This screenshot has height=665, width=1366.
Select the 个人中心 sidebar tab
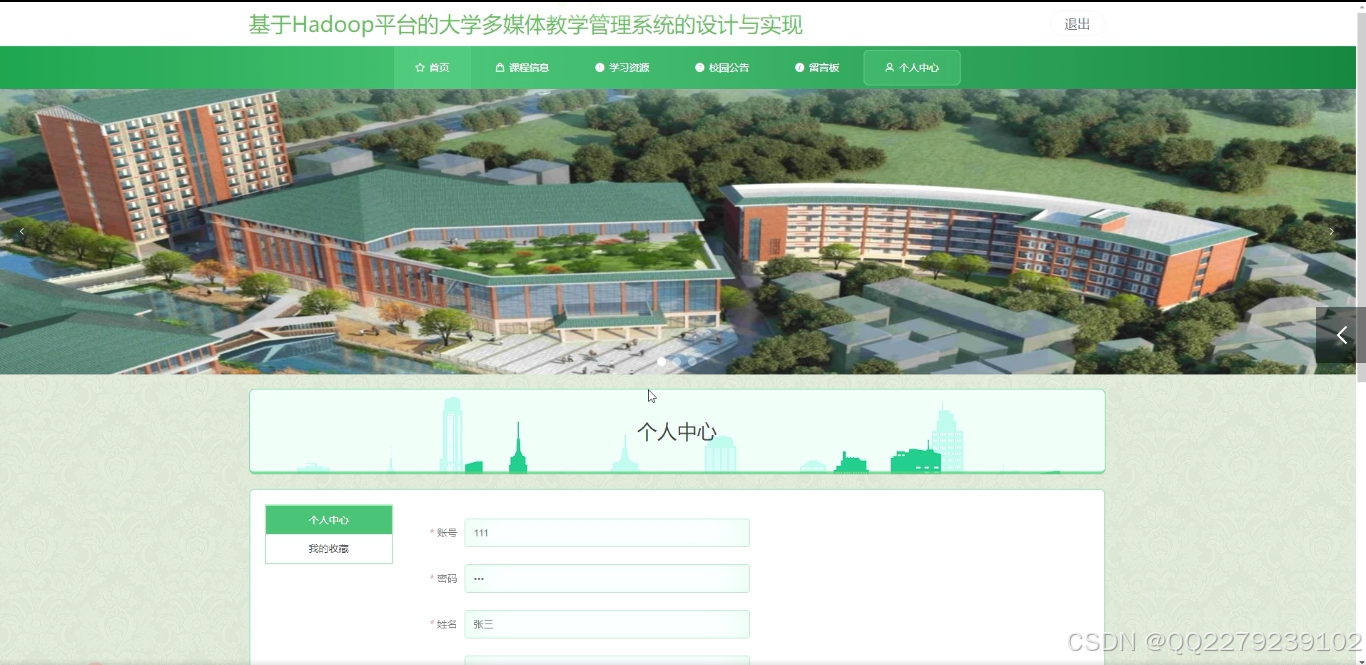tap(329, 520)
